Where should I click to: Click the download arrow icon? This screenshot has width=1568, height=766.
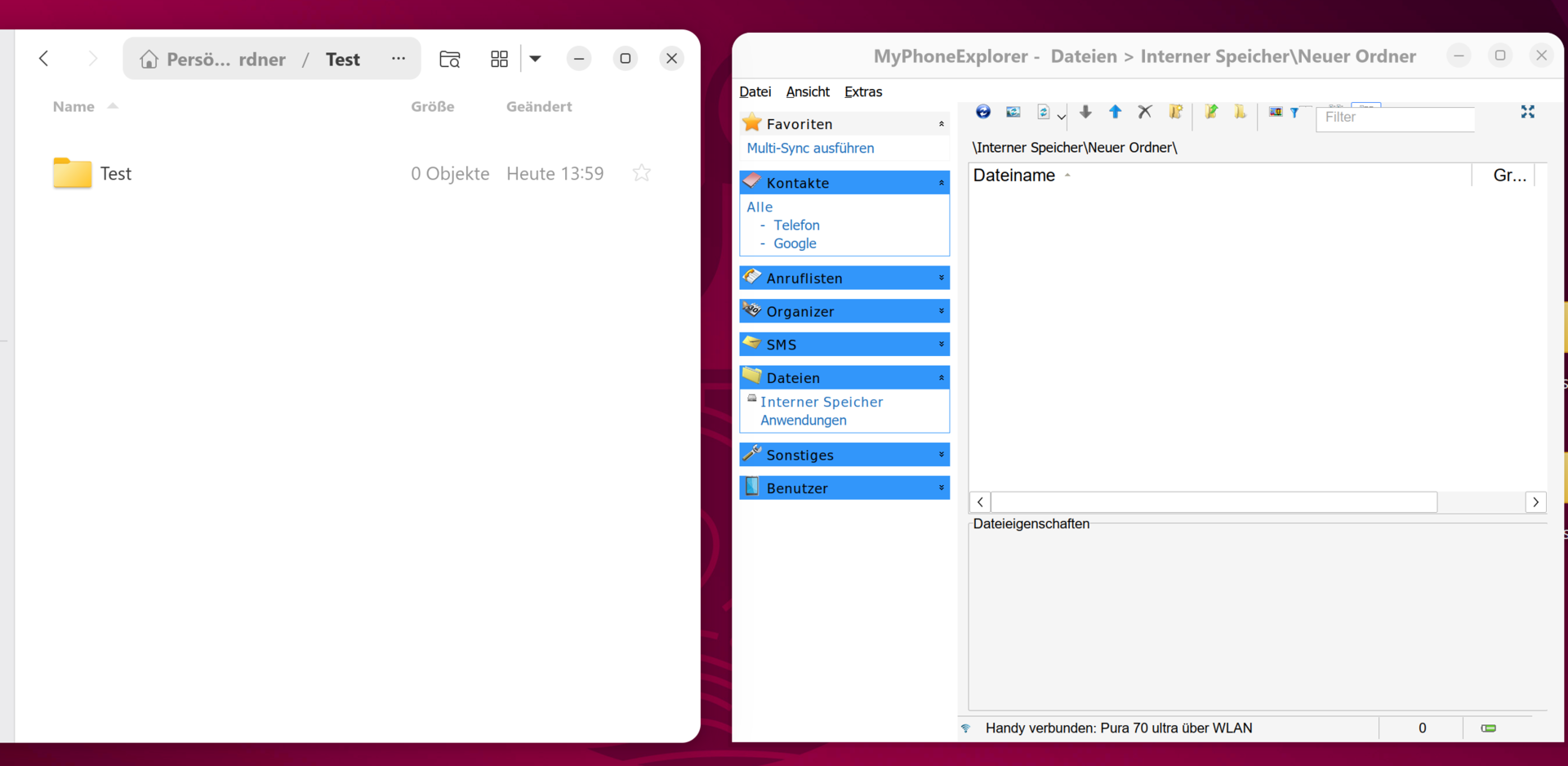pyautogui.click(x=1085, y=112)
